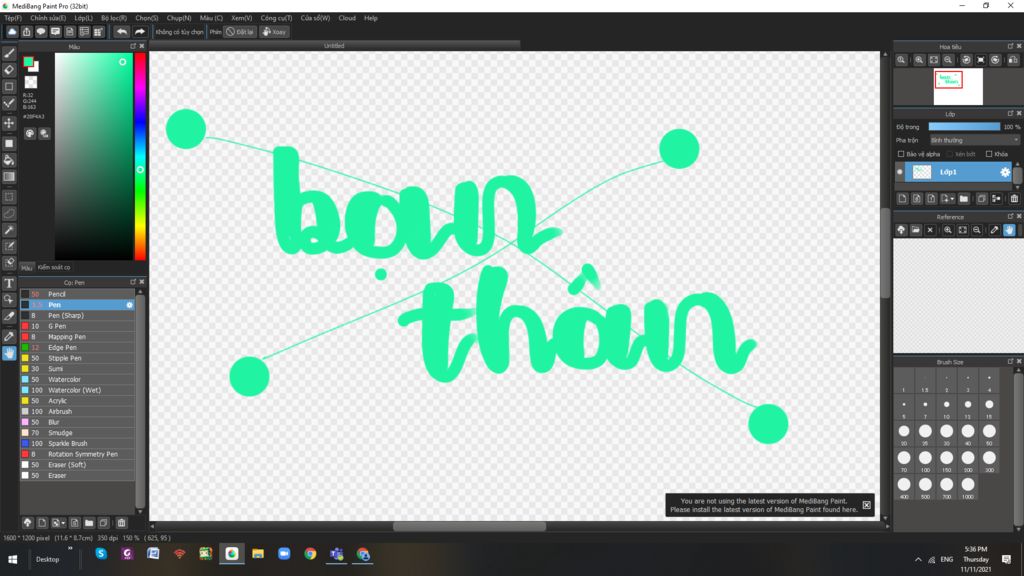Open Cloud menu
1024x576 pixels.
[x=347, y=18]
